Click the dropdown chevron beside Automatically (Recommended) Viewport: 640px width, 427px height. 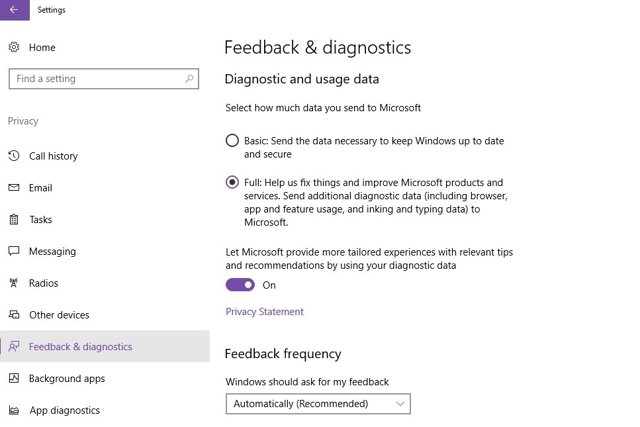[x=400, y=404]
